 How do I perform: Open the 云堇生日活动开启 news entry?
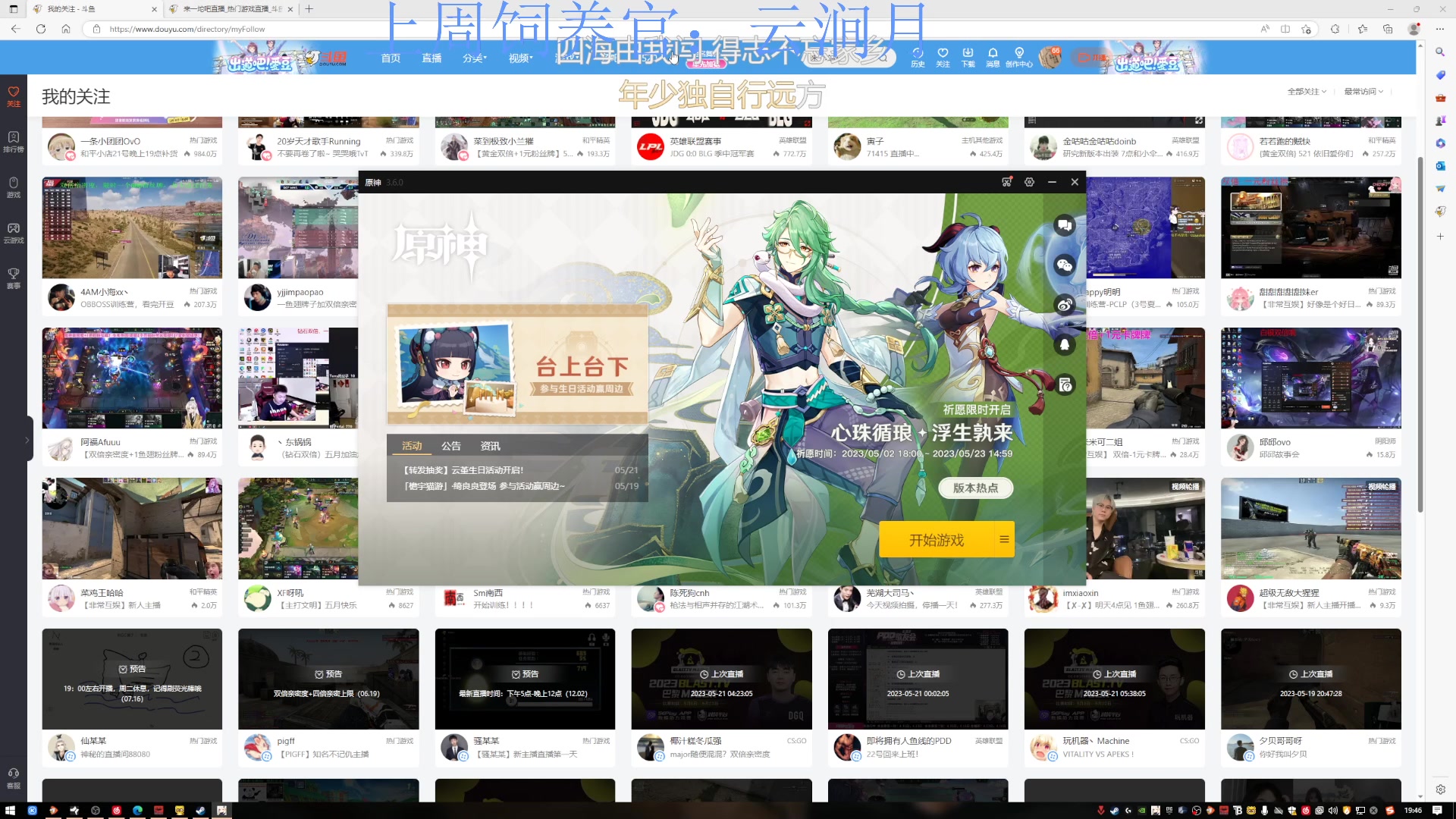520,470
